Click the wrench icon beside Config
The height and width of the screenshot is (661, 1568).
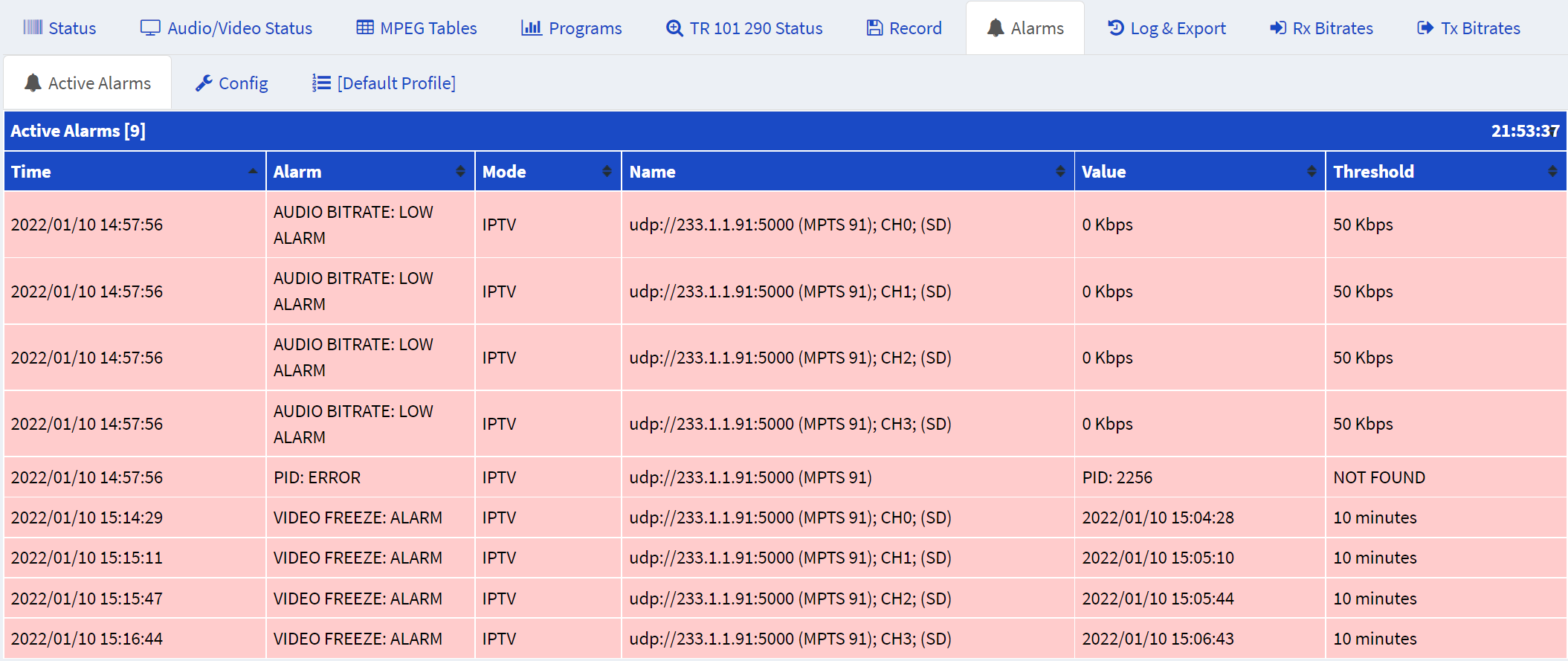[x=204, y=83]
